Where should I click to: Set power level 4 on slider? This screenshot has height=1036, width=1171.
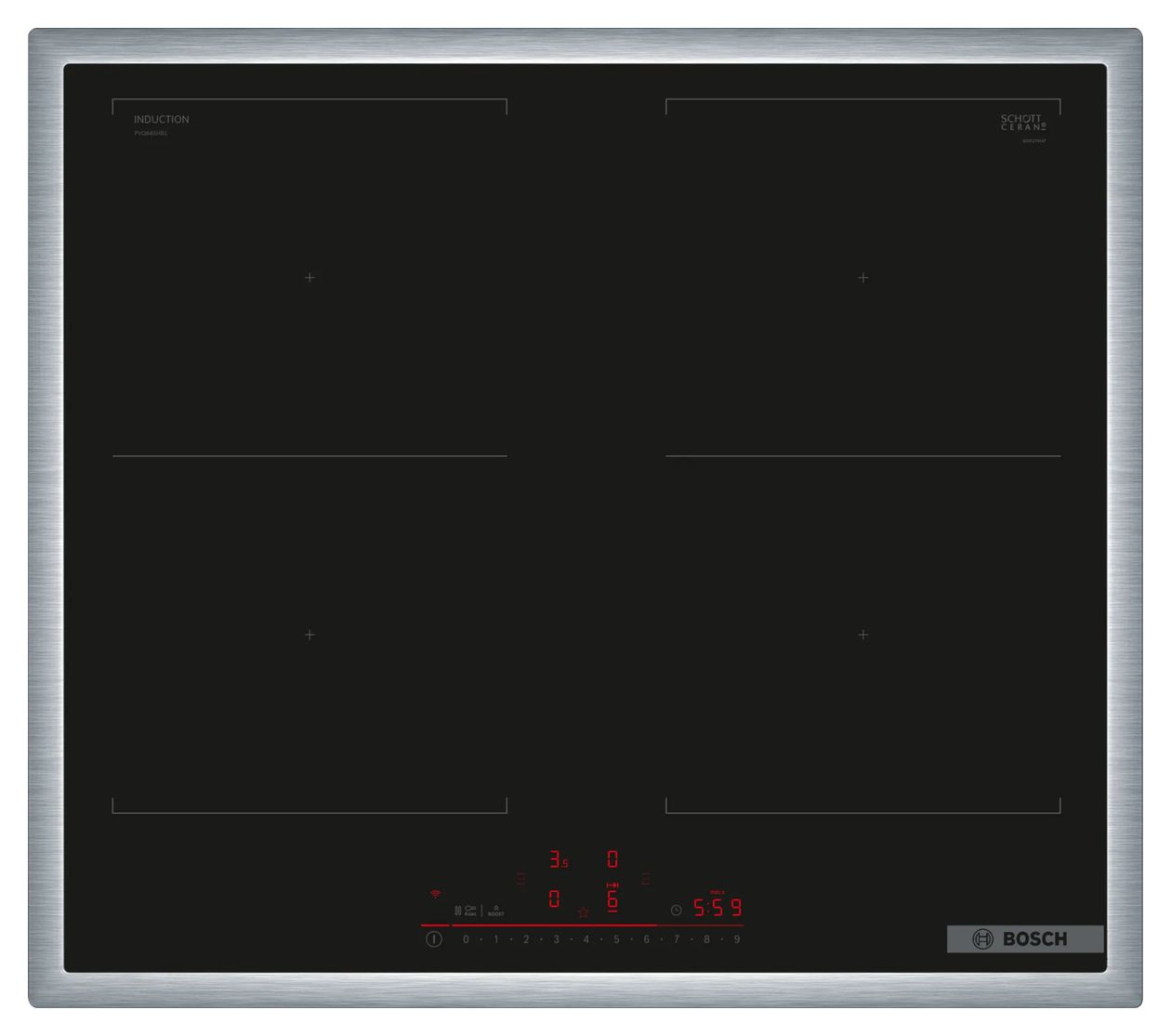586,939
